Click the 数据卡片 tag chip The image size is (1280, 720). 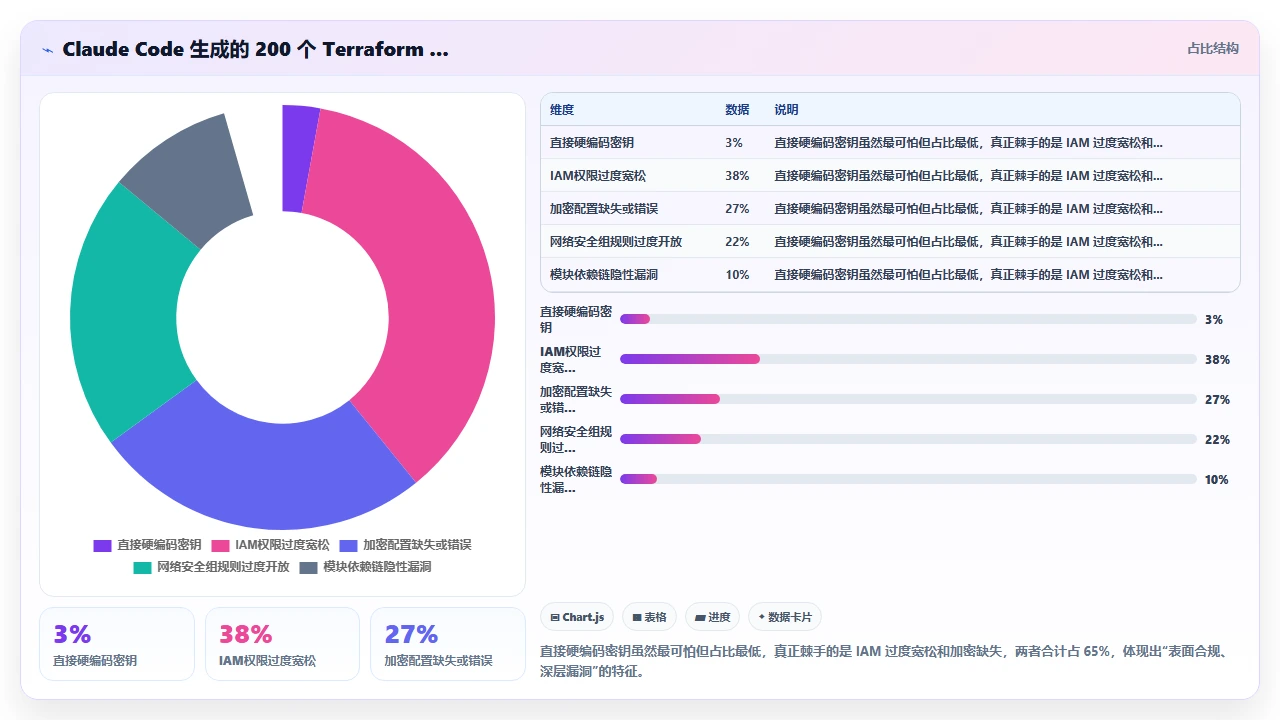tap(785, 617)
